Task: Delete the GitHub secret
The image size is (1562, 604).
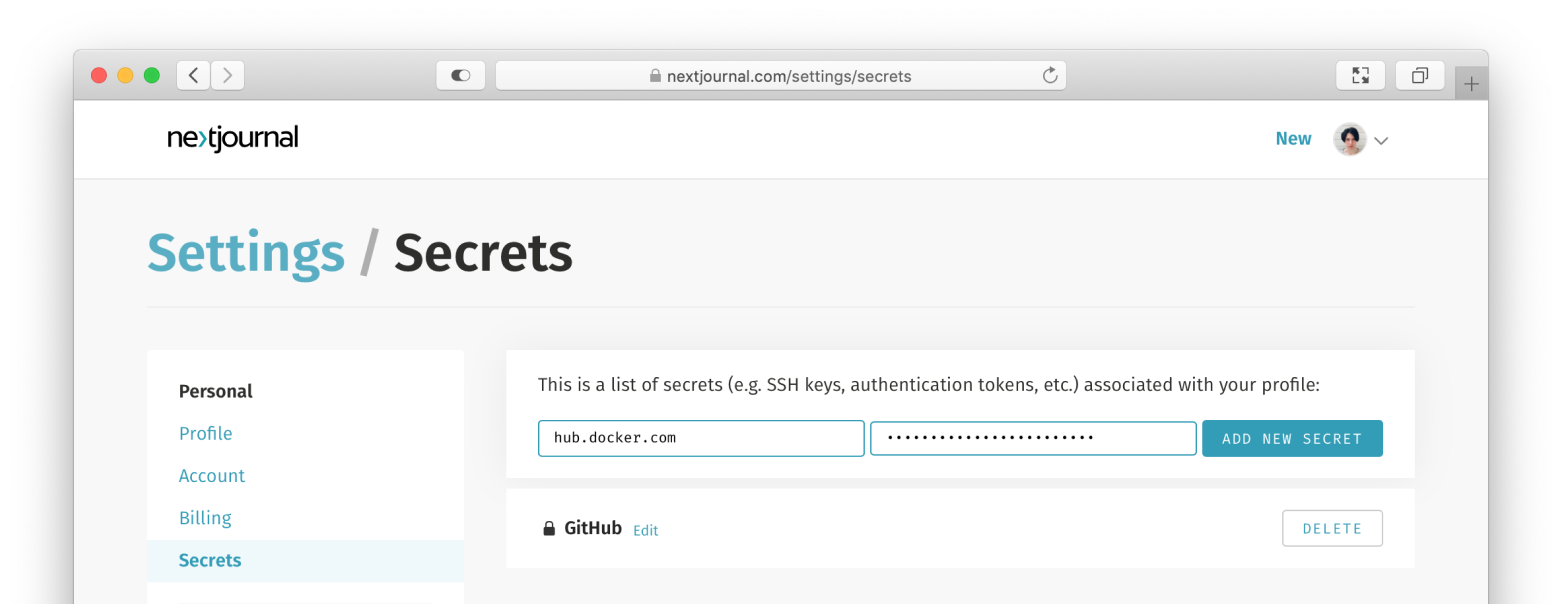Action: (x=1332, y=529)
